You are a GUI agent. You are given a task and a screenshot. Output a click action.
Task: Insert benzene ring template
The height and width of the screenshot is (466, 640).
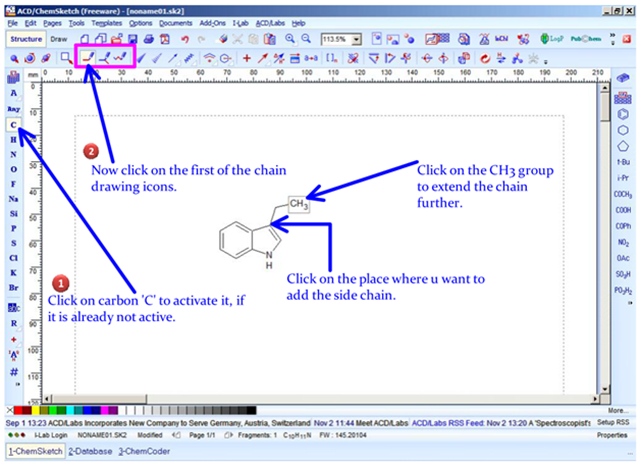(x=623, y=114)
